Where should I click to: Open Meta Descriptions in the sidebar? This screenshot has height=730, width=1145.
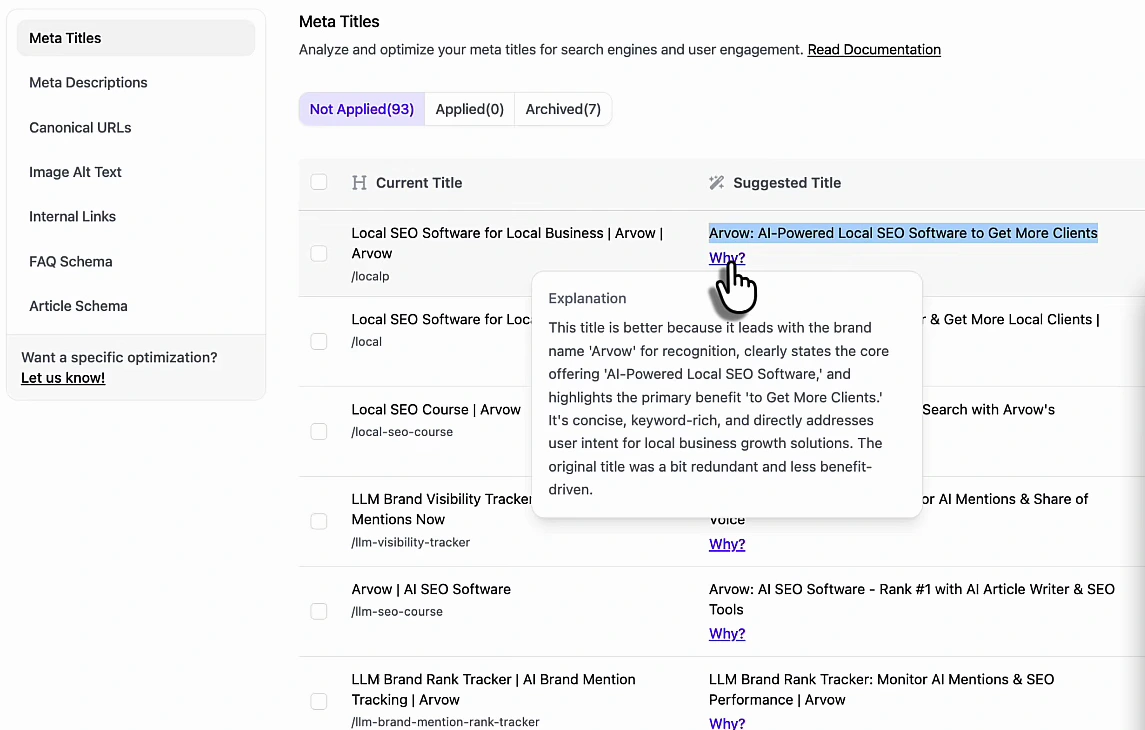click(88, 82)
